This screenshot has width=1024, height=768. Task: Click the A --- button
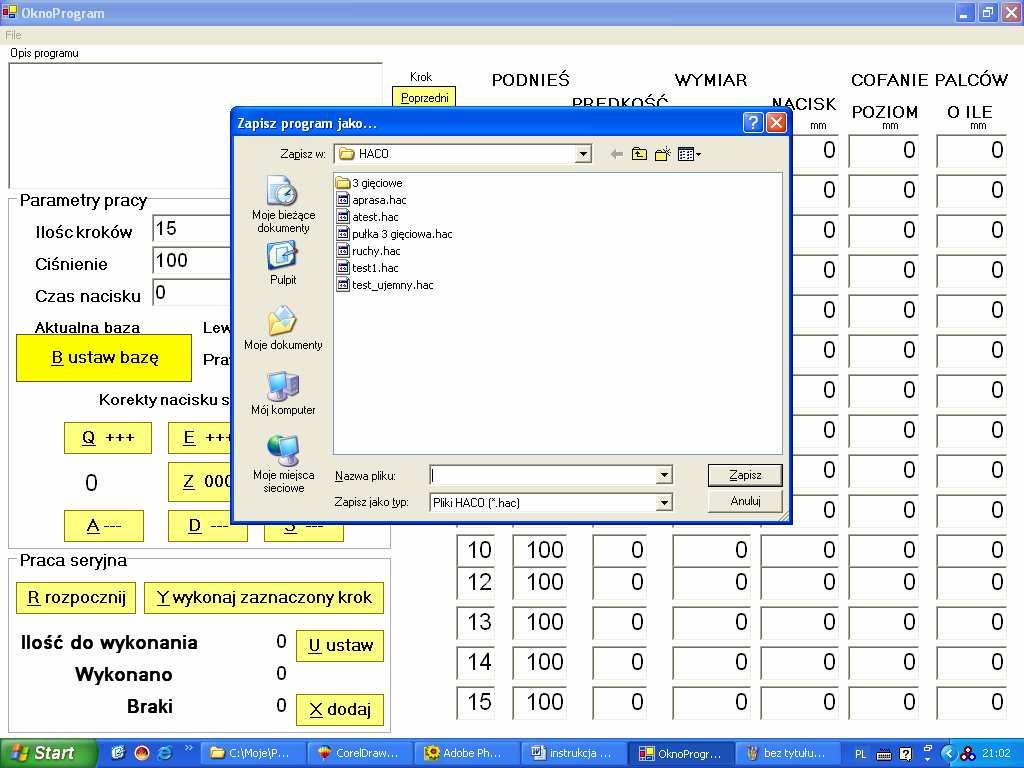click(x=104, y=526)
